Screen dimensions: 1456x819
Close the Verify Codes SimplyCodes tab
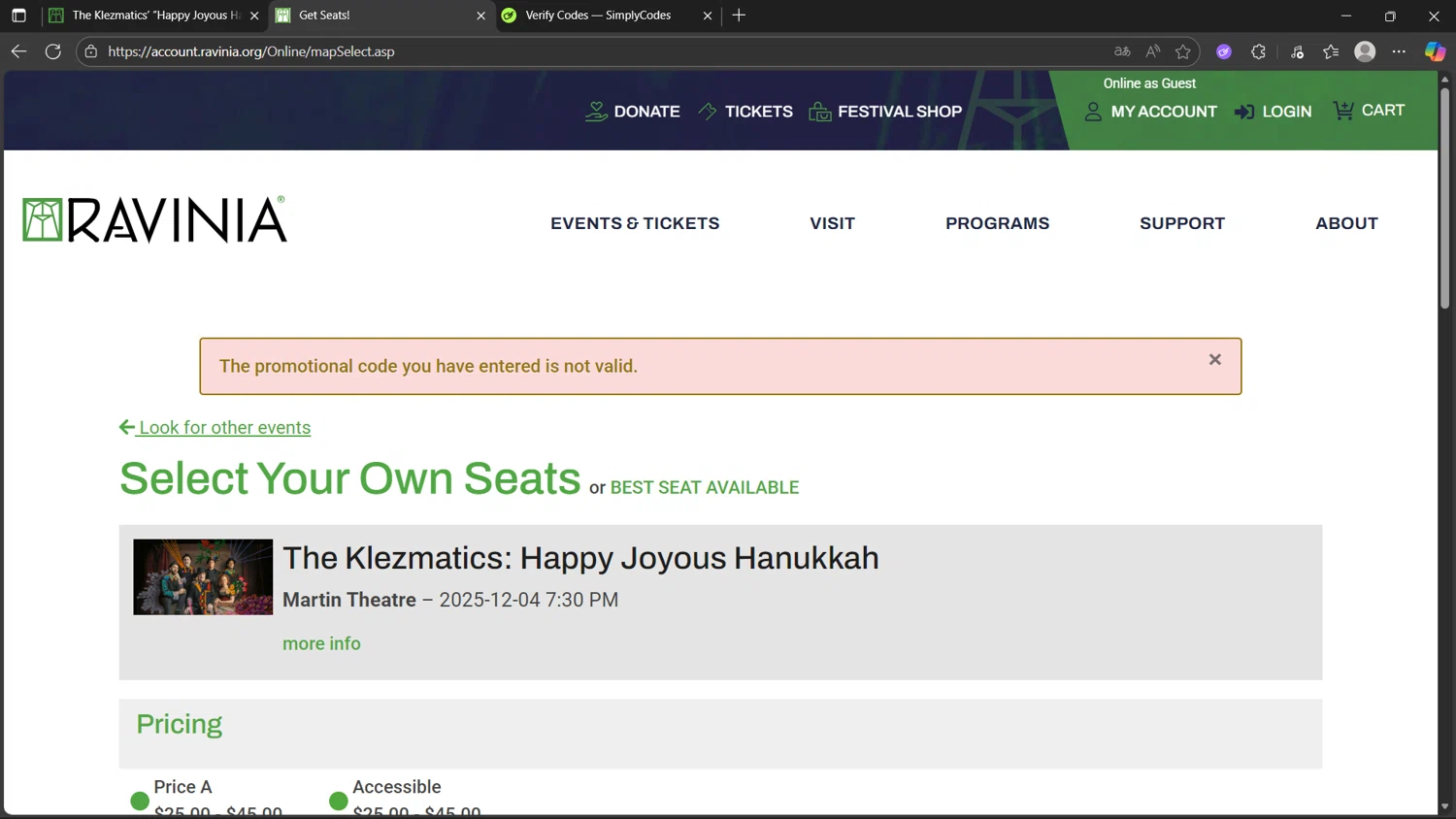[x=708, y=16]
